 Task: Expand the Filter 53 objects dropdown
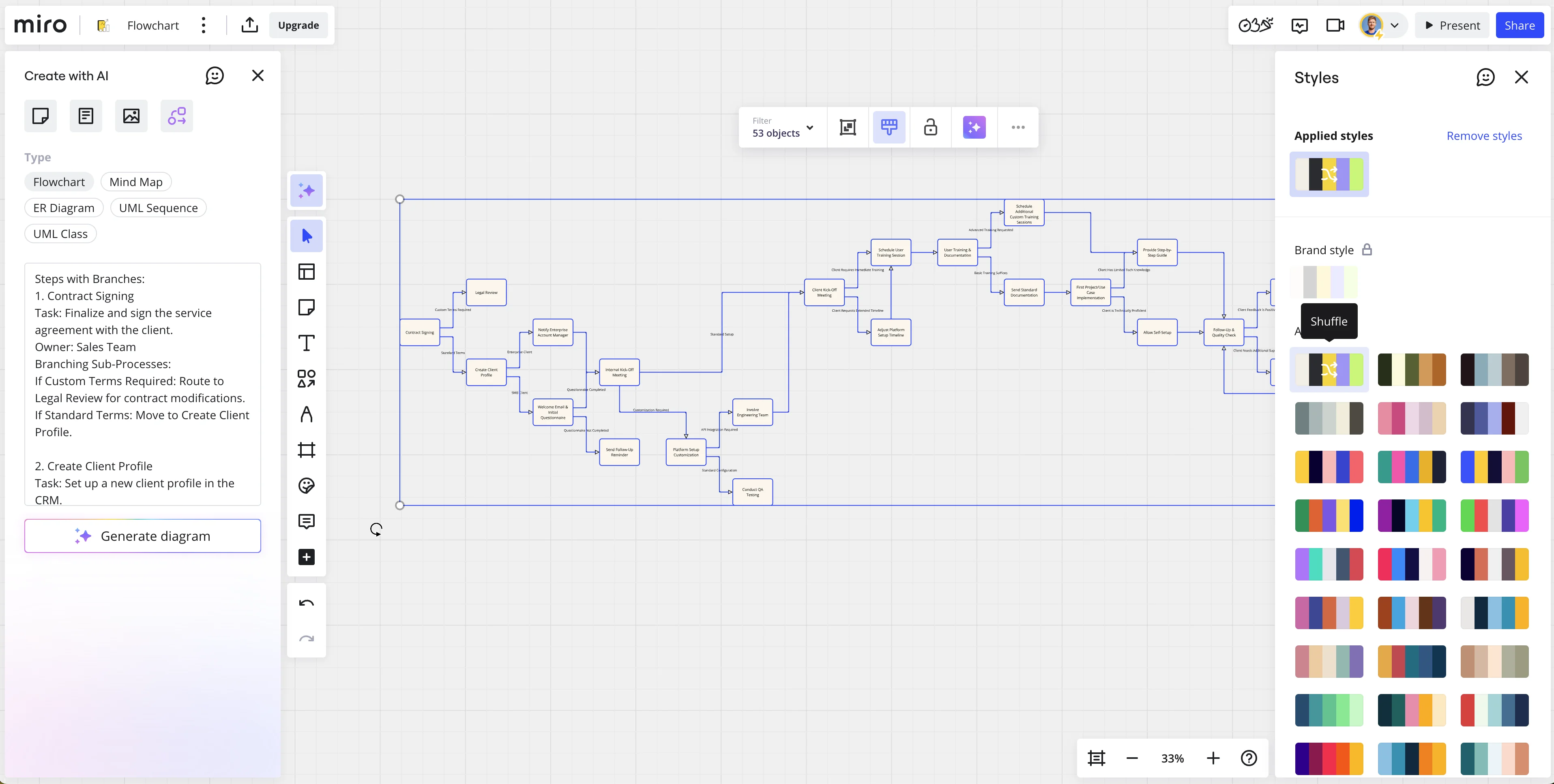click(782, 127)
